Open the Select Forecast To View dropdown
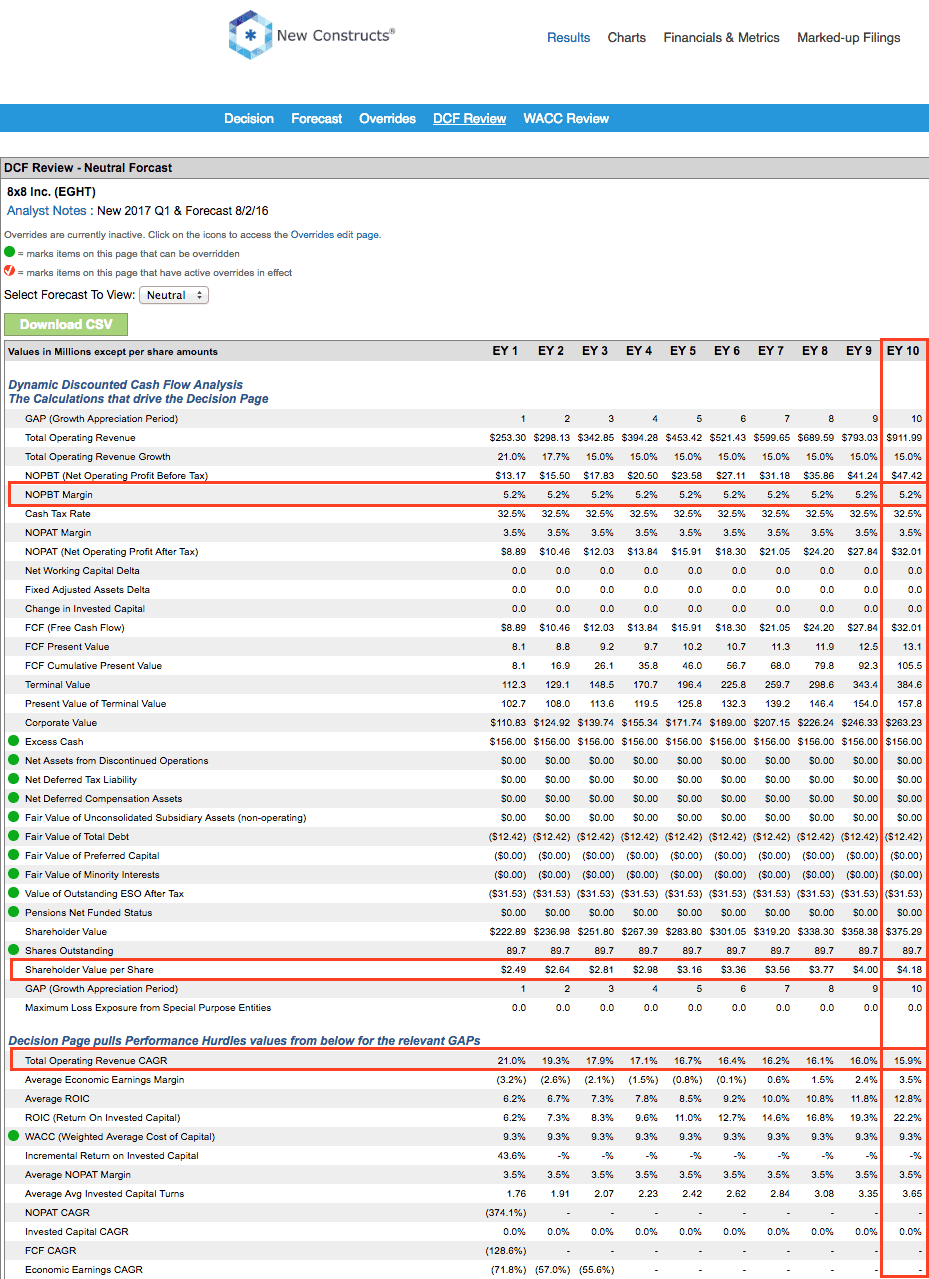Screen dimensions: 929x1279 (174, 295)
